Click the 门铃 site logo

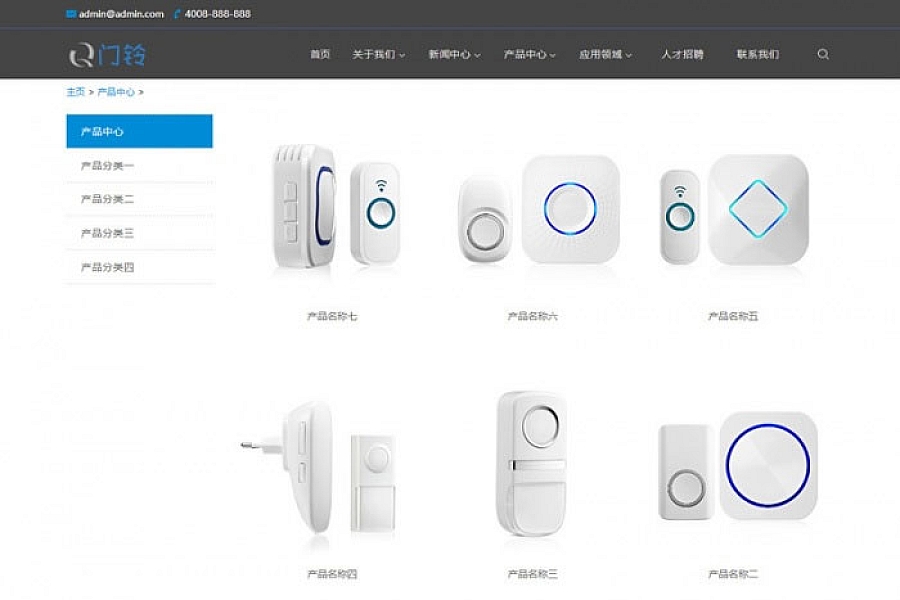(x=107, y=55)
